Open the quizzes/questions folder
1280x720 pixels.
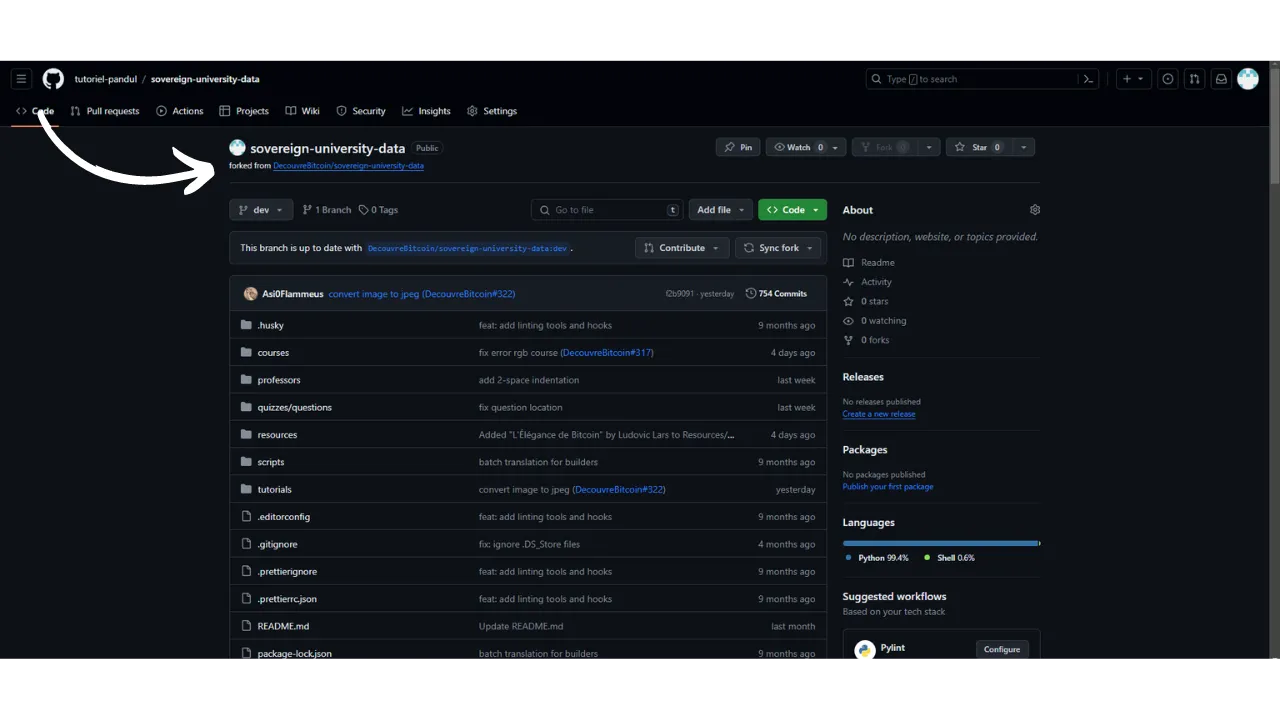[x=295, y=407]
